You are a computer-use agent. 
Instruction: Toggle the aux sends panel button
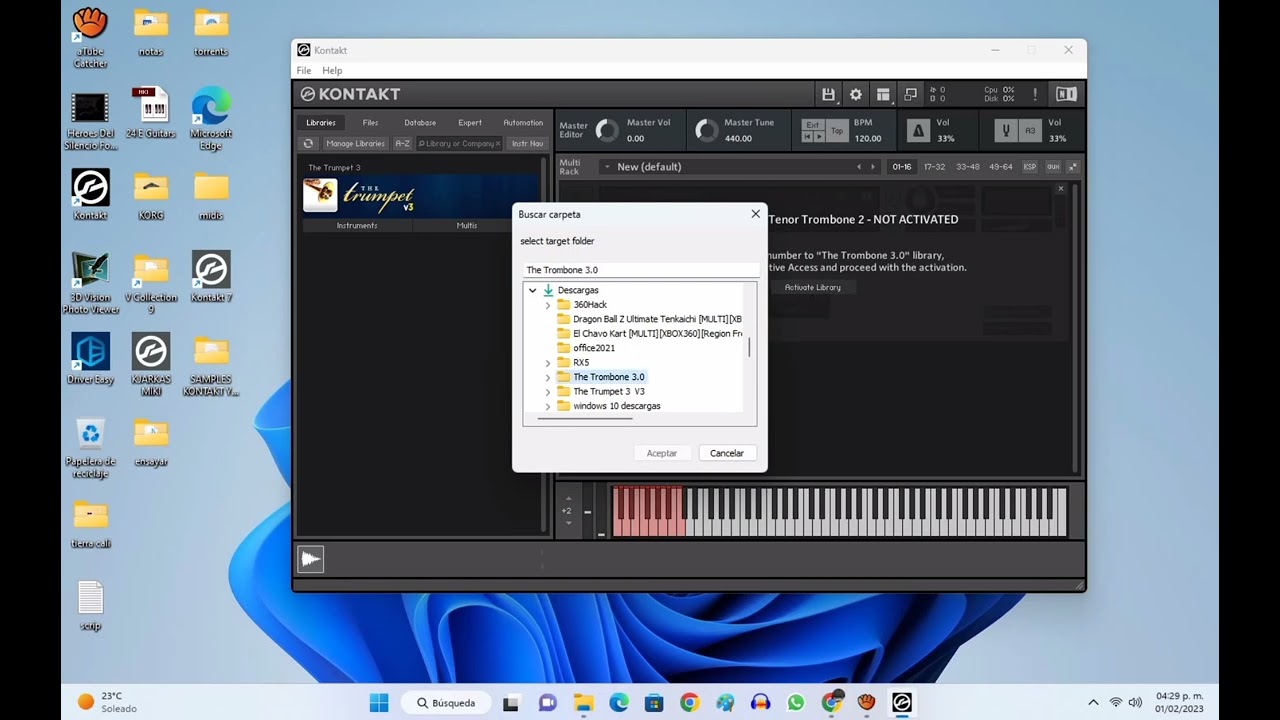coord(1053,167)
